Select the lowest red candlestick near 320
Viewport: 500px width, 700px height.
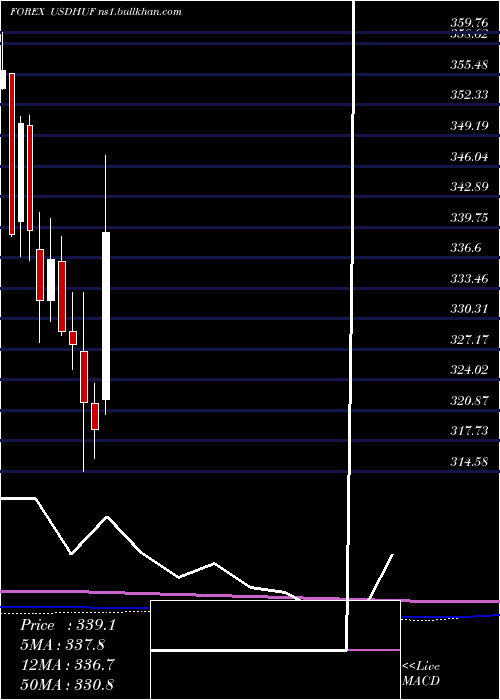[x=95, y=416]
